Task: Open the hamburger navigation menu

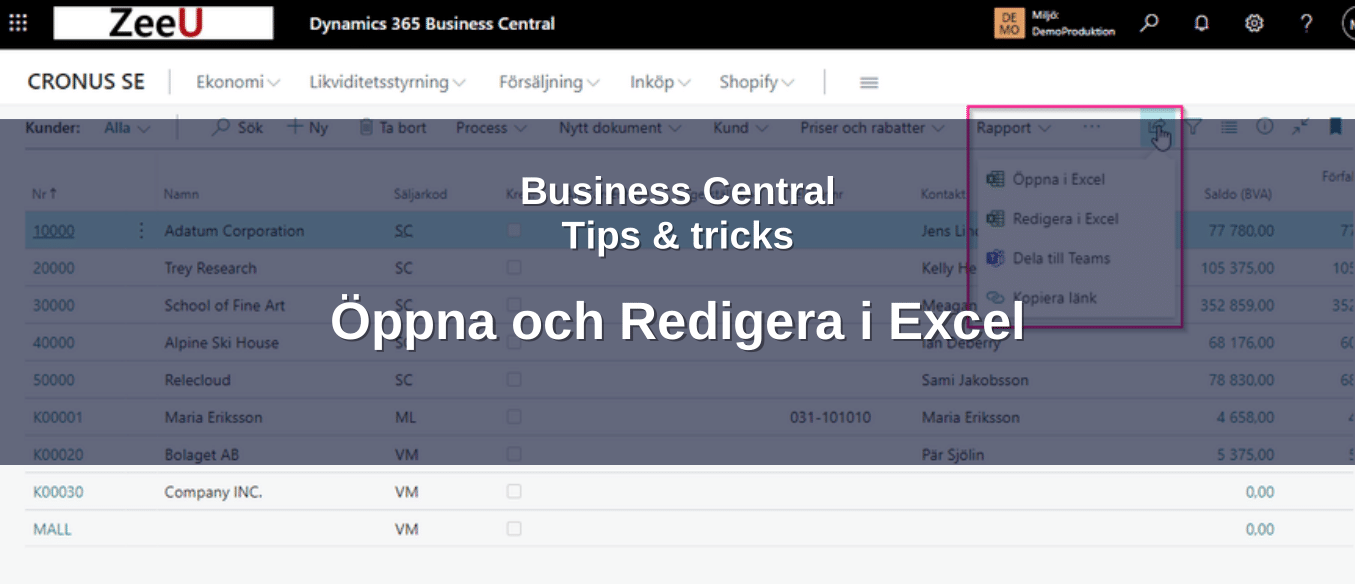Action: click(869, 82)
